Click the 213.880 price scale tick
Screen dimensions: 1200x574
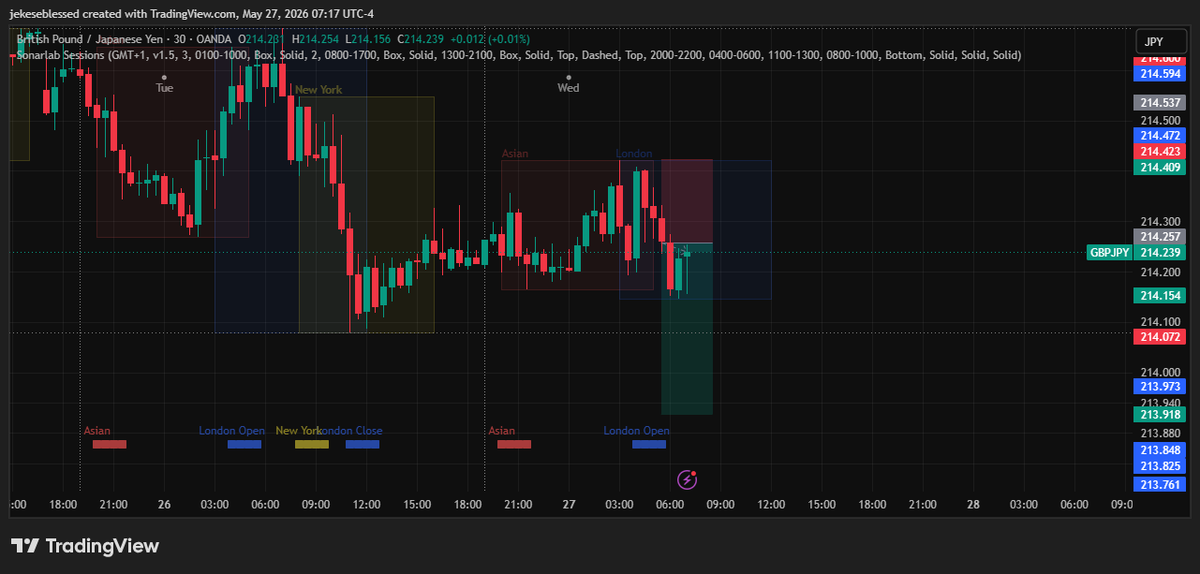(x=1160, y=433)
